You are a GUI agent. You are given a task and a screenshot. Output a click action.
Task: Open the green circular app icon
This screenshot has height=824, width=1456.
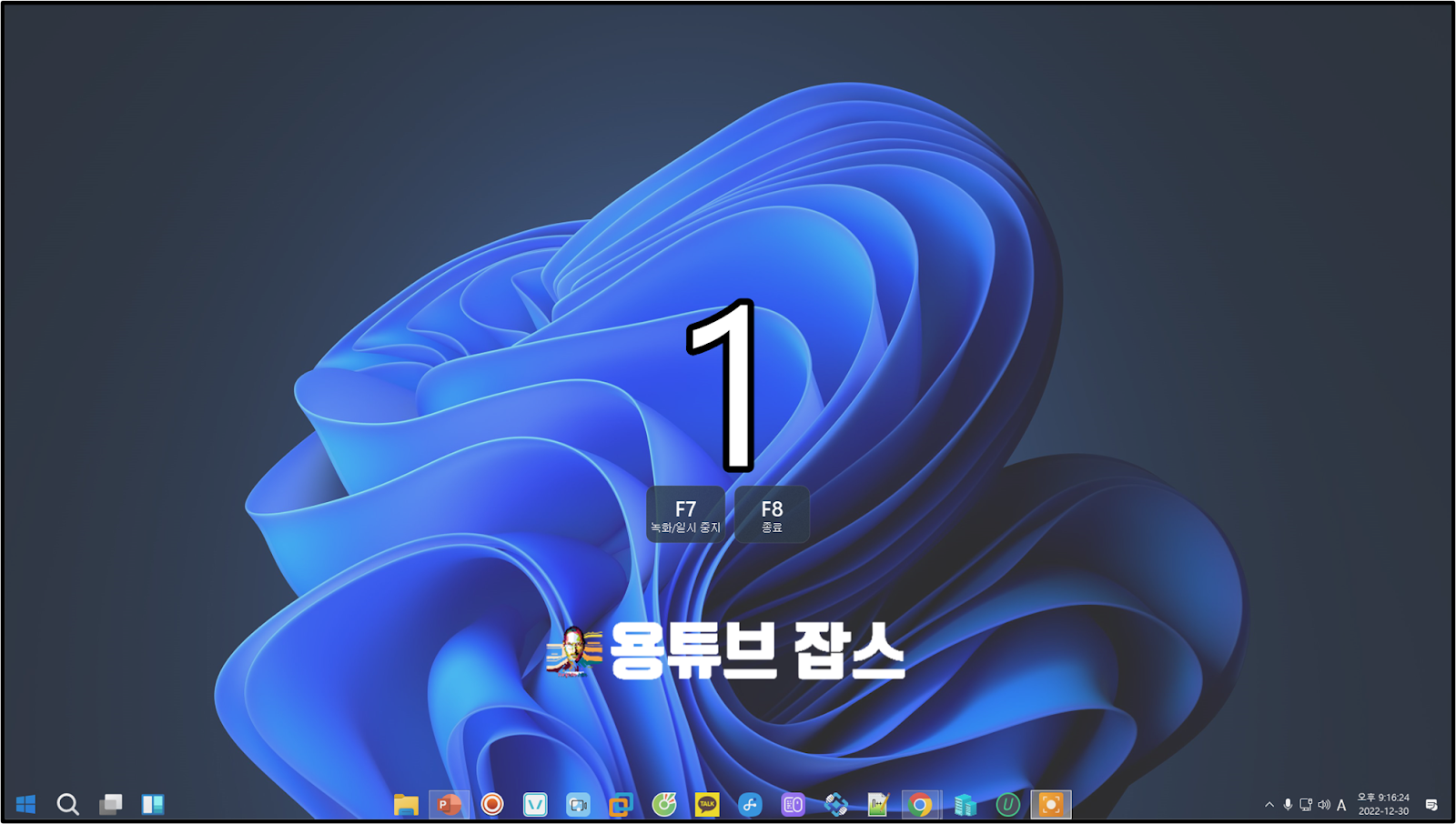point(664,804)
